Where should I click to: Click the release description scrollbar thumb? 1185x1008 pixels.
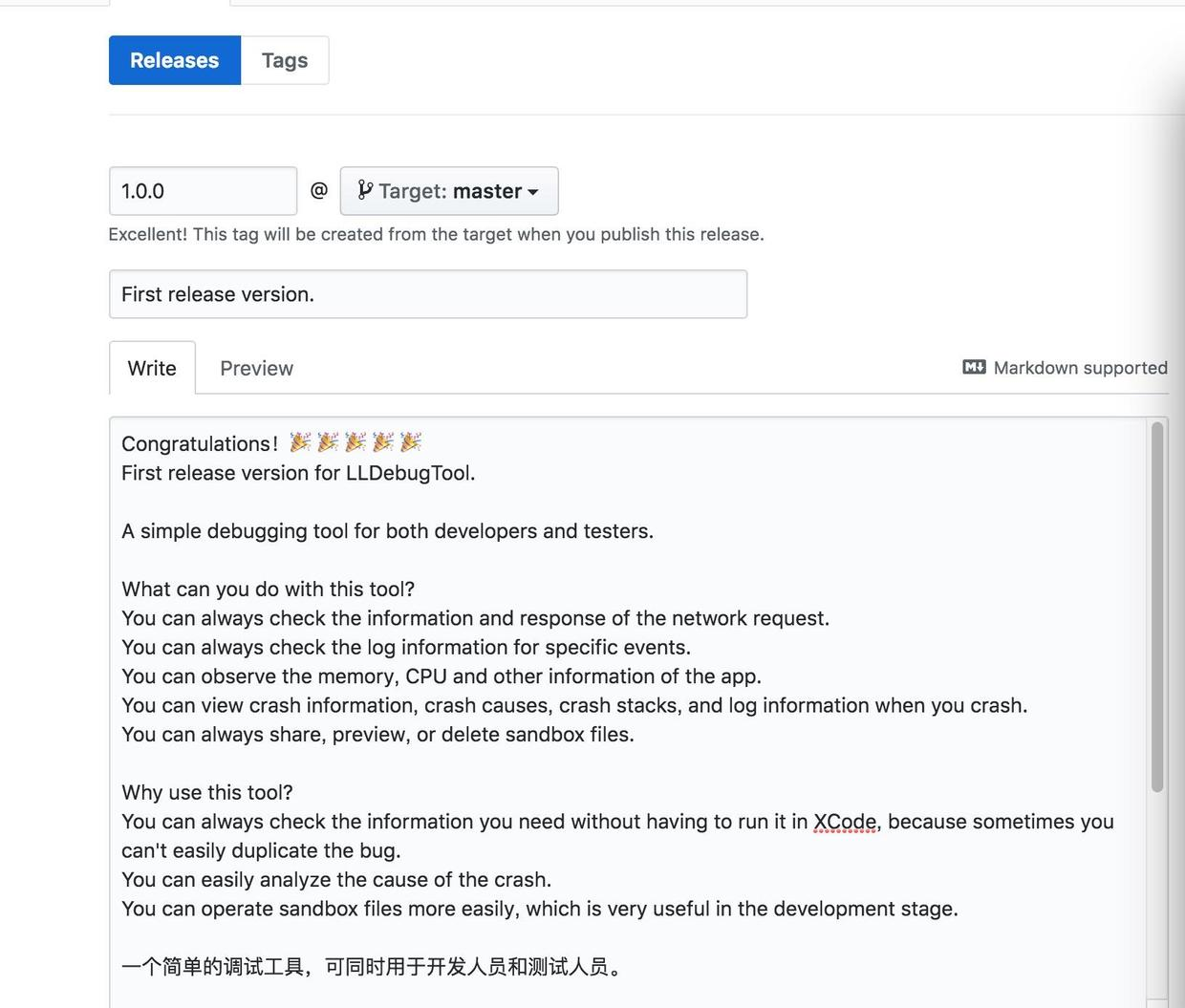tap(1157, 607)
